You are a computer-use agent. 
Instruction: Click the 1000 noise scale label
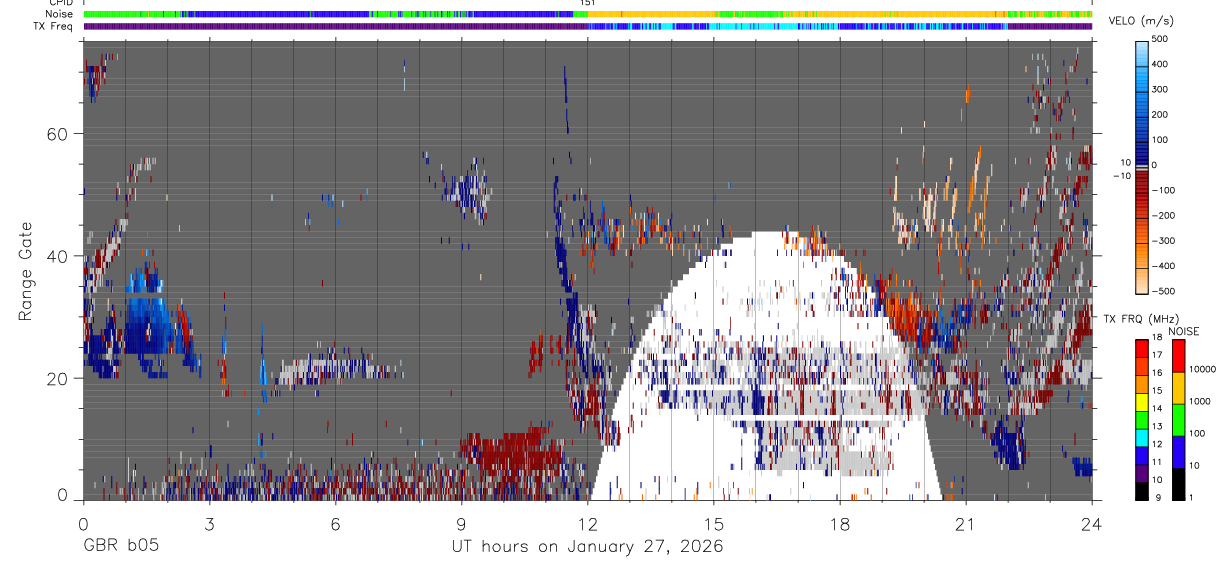[1200, 401]
